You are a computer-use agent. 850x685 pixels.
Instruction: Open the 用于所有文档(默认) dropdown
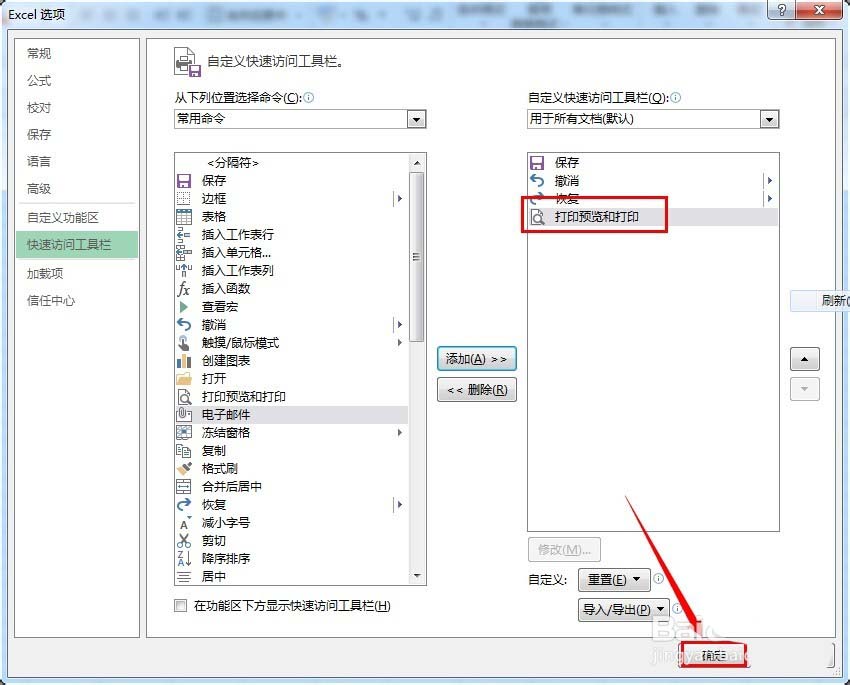point(769,119)
